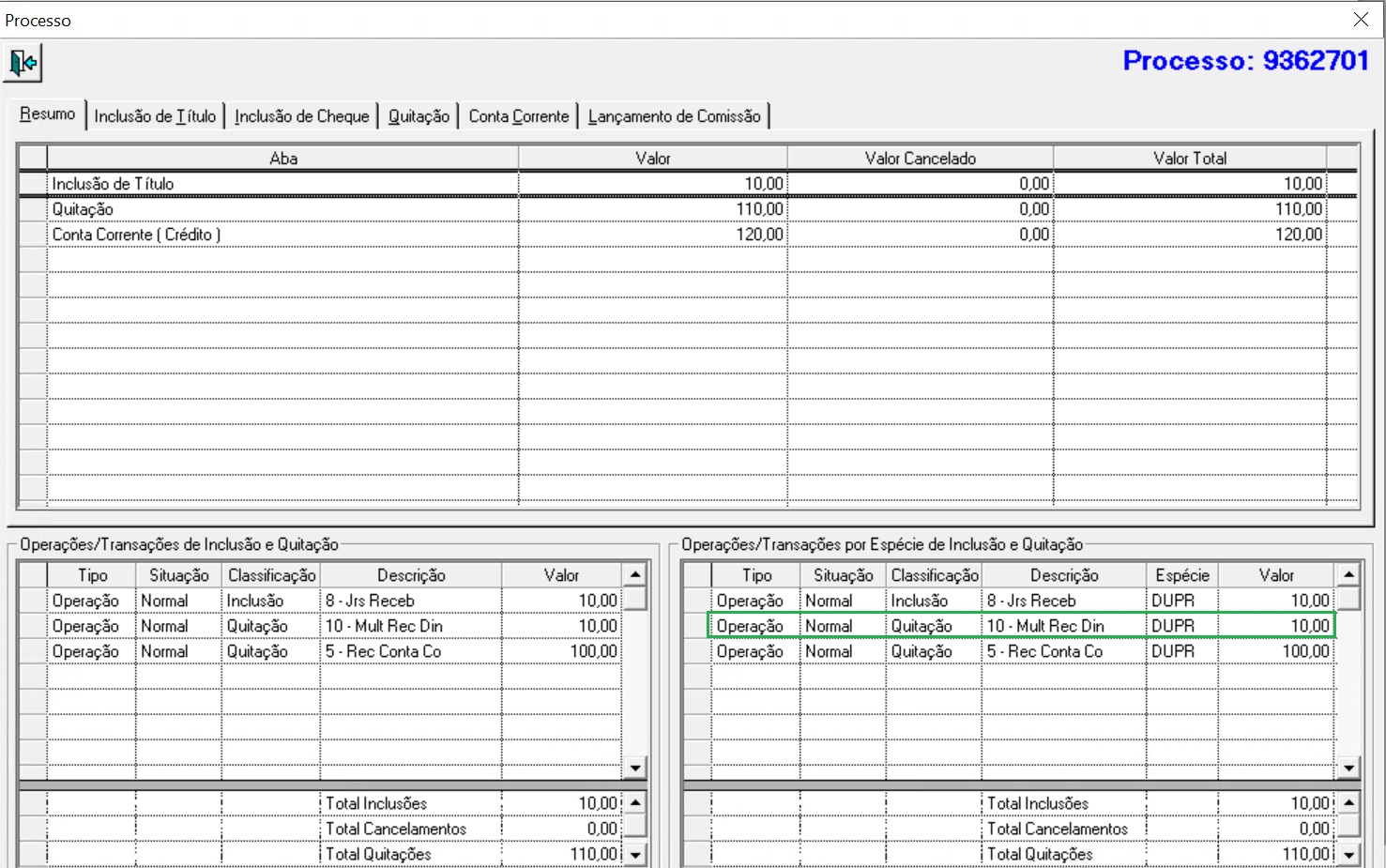Select the Quitação row in summary grid
This screenshot has width=1386, height=868.
click(688, 209)
